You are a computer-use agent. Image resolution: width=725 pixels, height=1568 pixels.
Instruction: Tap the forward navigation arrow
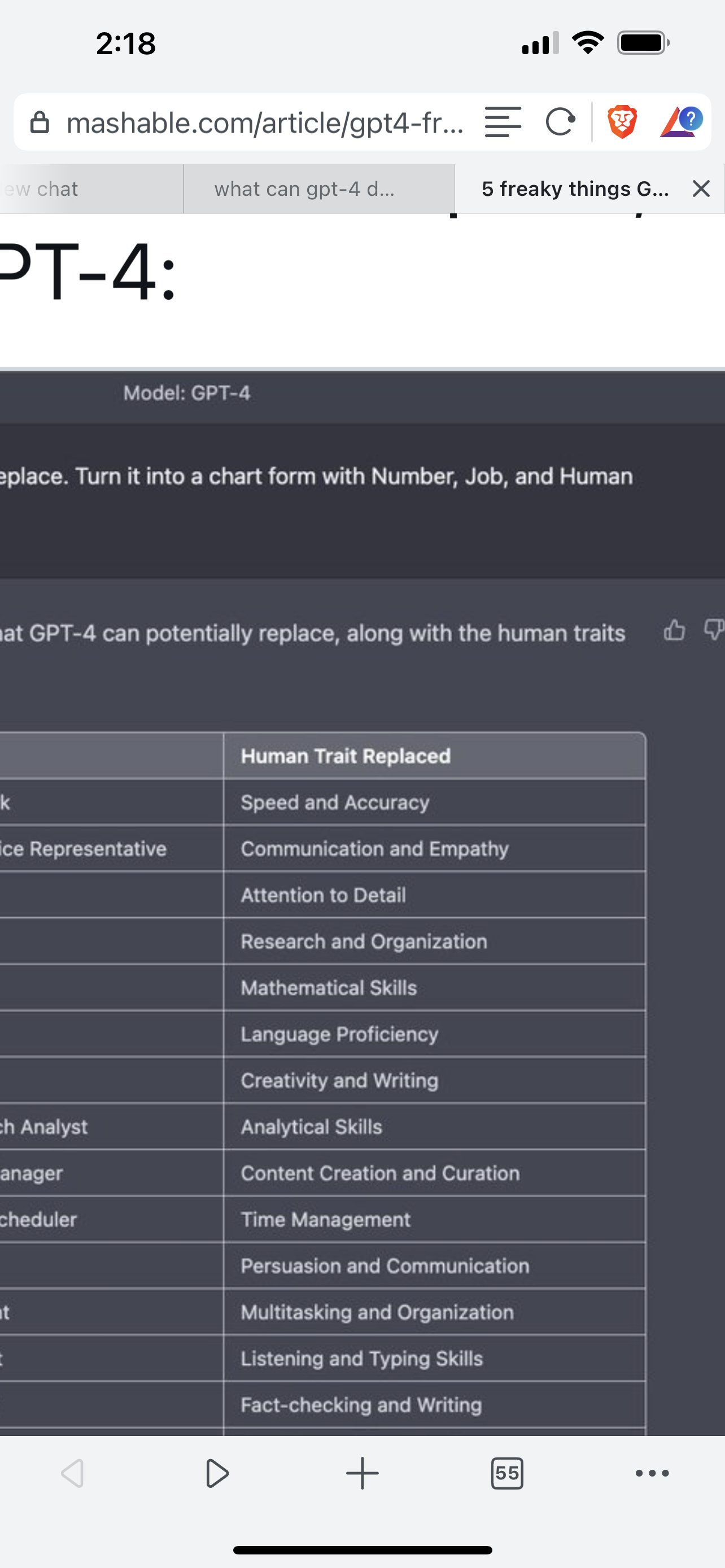(217, 1473)
